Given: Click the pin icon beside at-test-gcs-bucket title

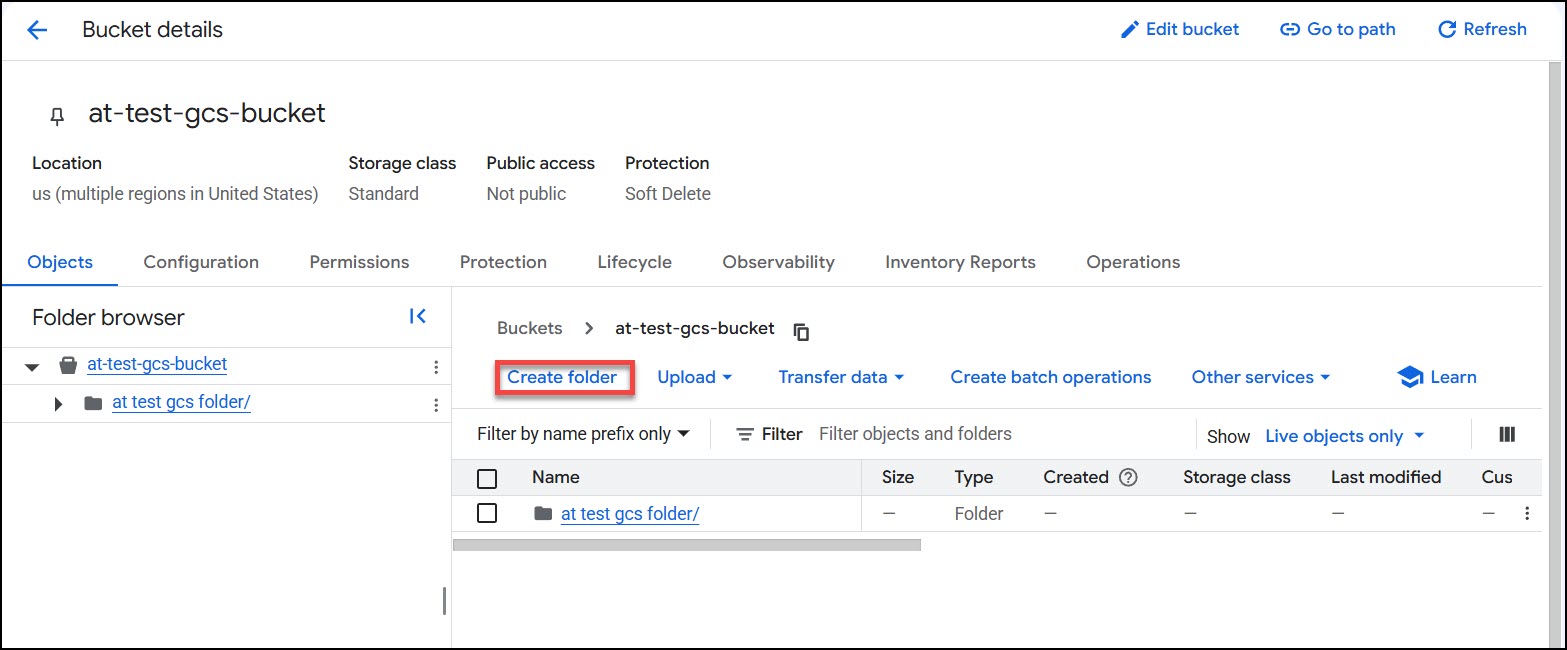Looking at the screenshot, I should [x=57, y=117].
